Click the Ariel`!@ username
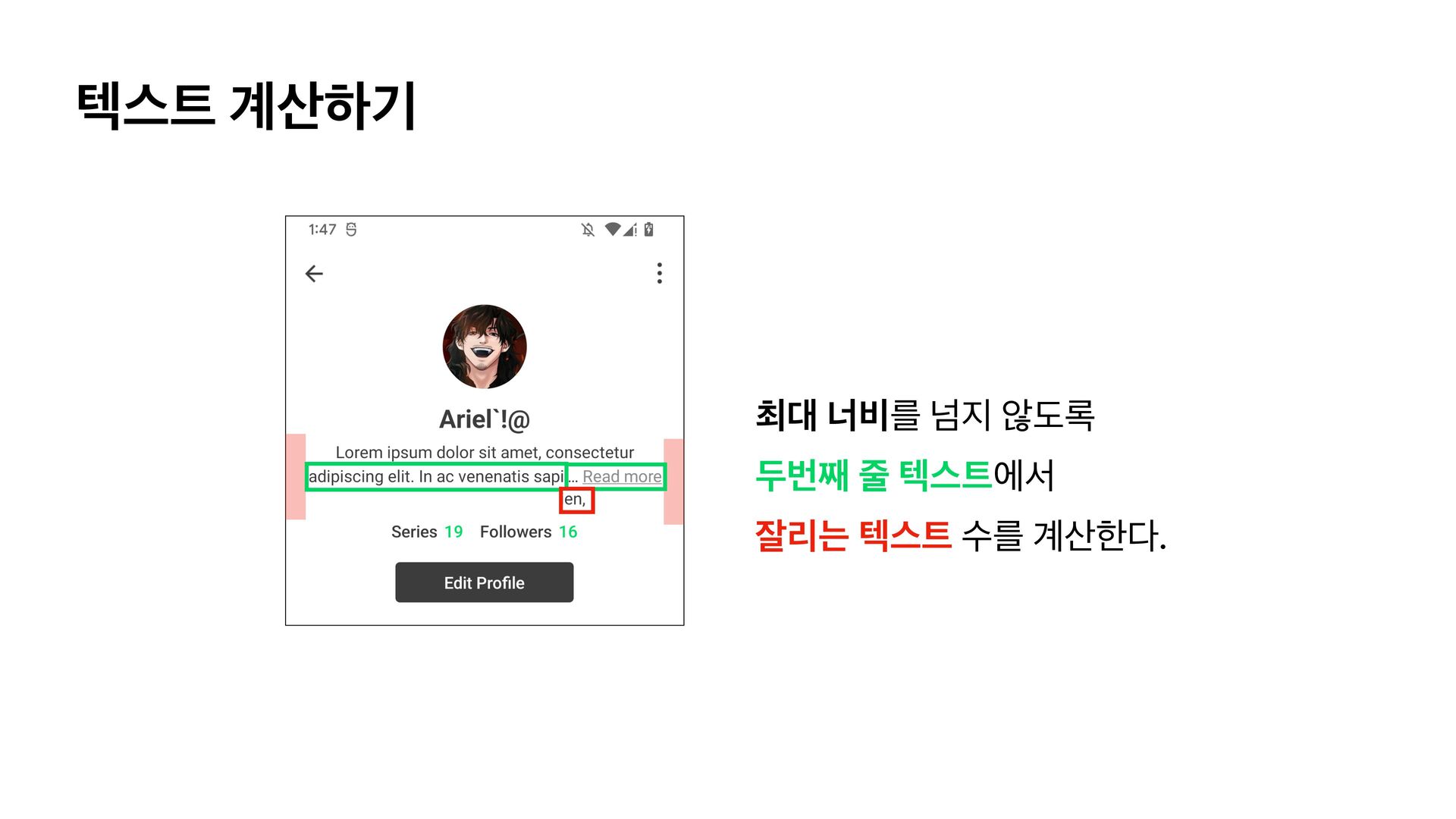Image resolution: width=1456 pixels, height=819 pixels. (485, 419)
